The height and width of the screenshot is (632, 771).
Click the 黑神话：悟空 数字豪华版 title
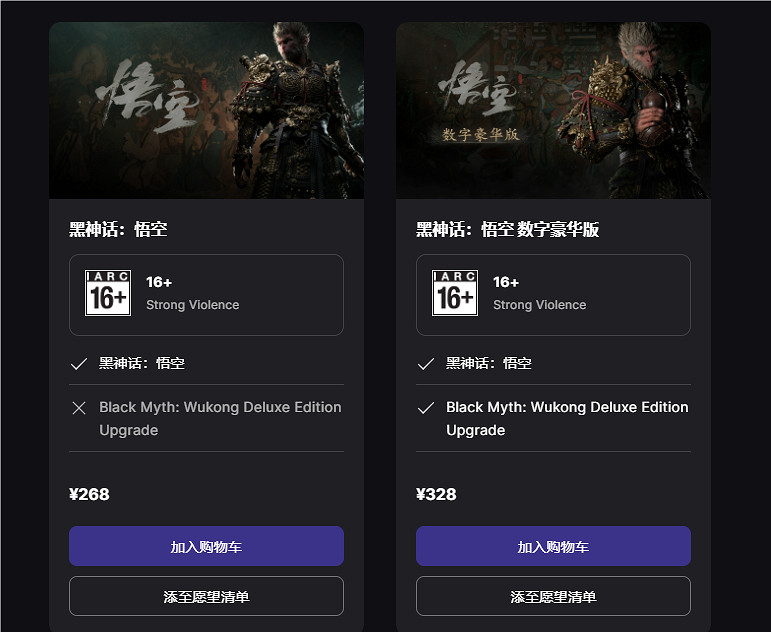[x=508, y=230]
